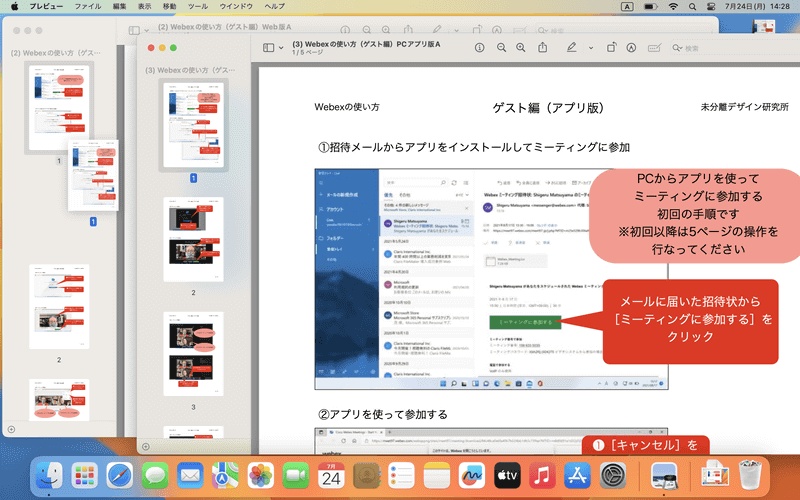
Task: Open Reminders from the Dock
Action: pos(402,476)
